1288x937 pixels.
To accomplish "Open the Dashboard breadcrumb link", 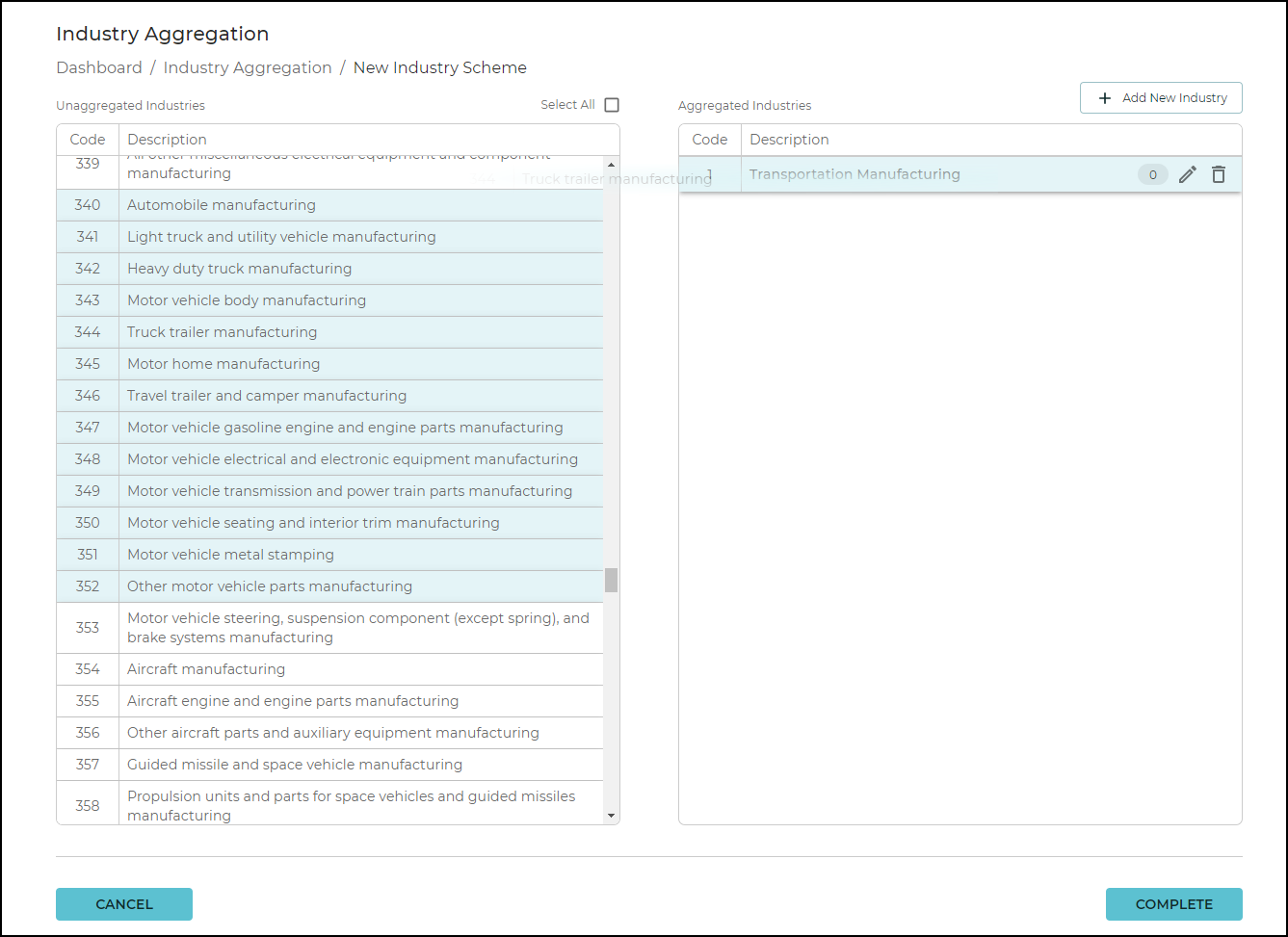I will click(99, 67).
